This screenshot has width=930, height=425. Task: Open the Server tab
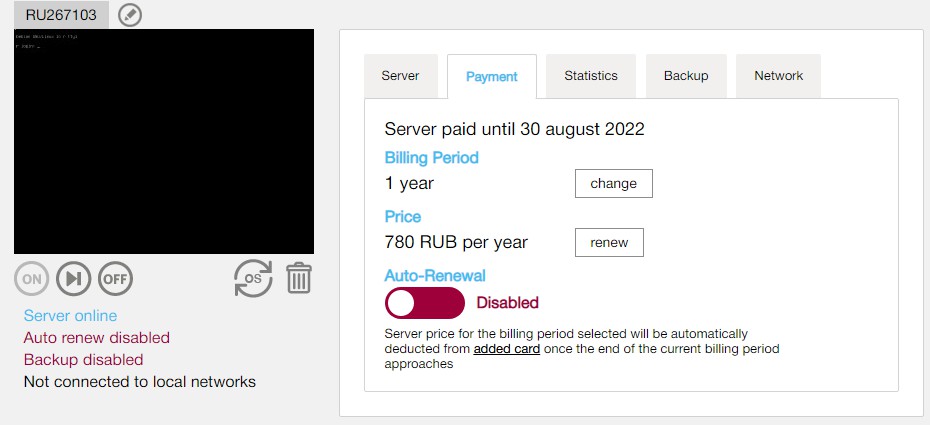point(400,76)
